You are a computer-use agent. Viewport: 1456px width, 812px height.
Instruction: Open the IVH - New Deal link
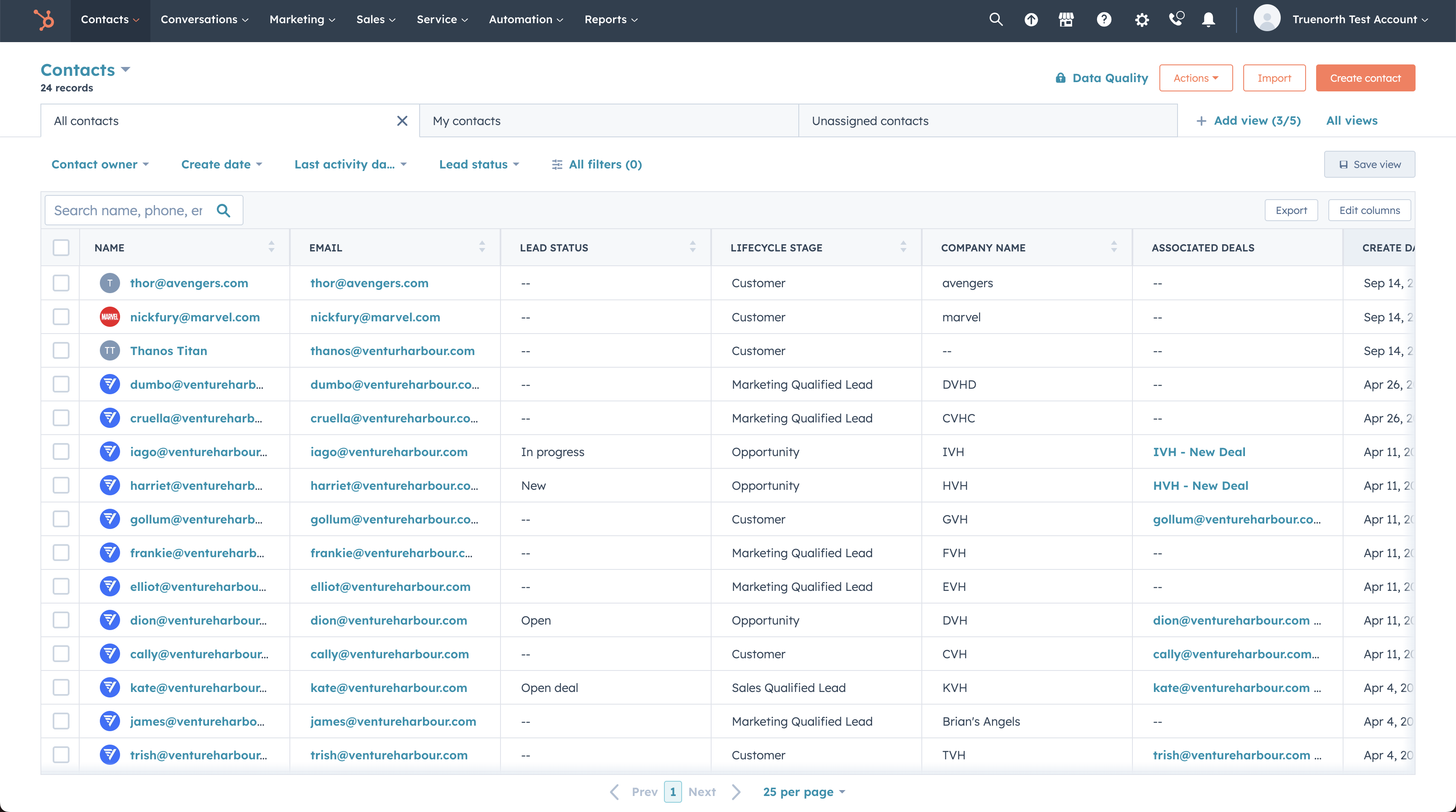pos(1199,451)
